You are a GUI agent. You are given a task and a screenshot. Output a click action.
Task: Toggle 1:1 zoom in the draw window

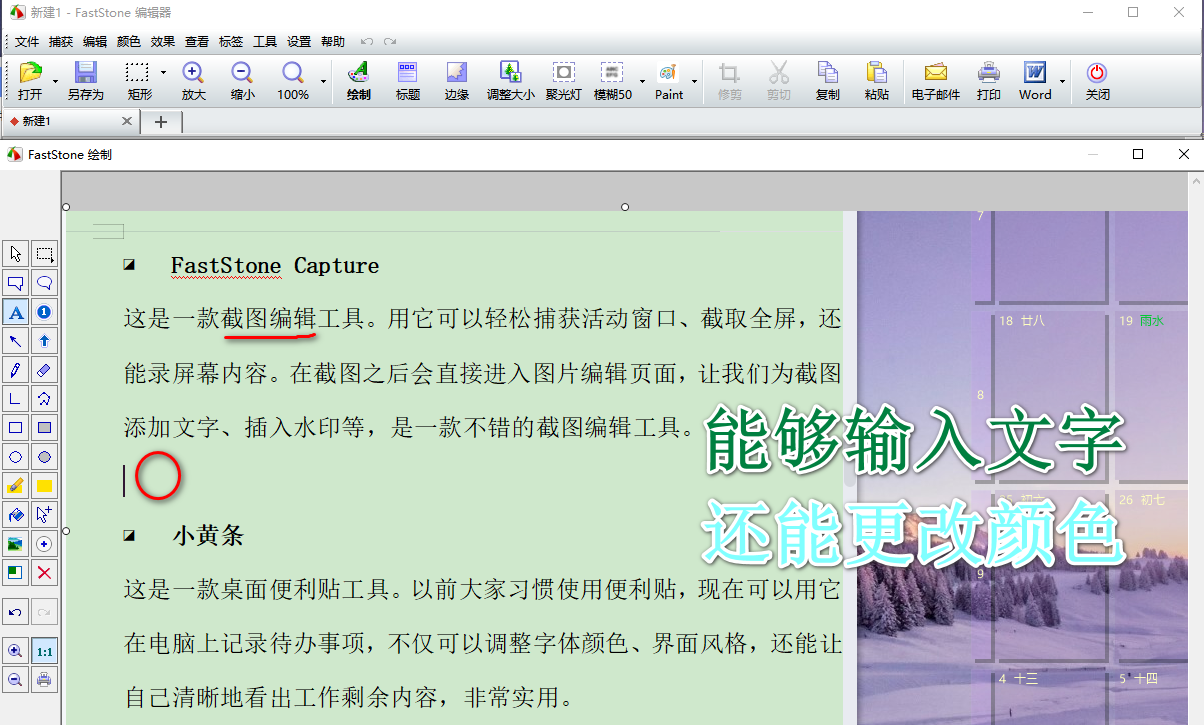[44, 650]
